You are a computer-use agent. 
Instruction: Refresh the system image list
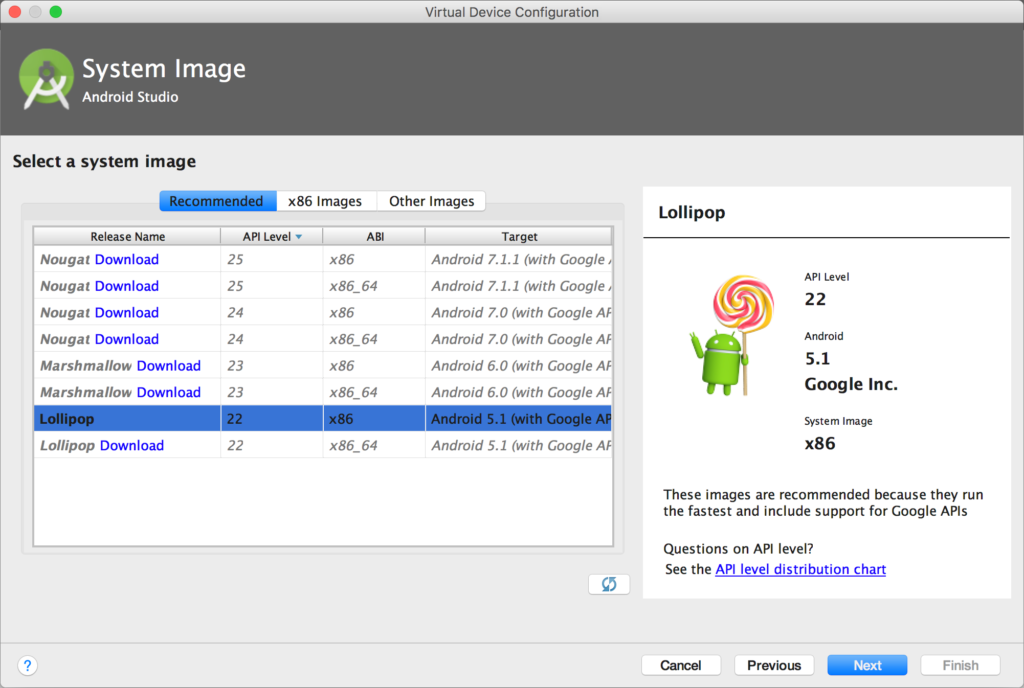tap(609, 584)
